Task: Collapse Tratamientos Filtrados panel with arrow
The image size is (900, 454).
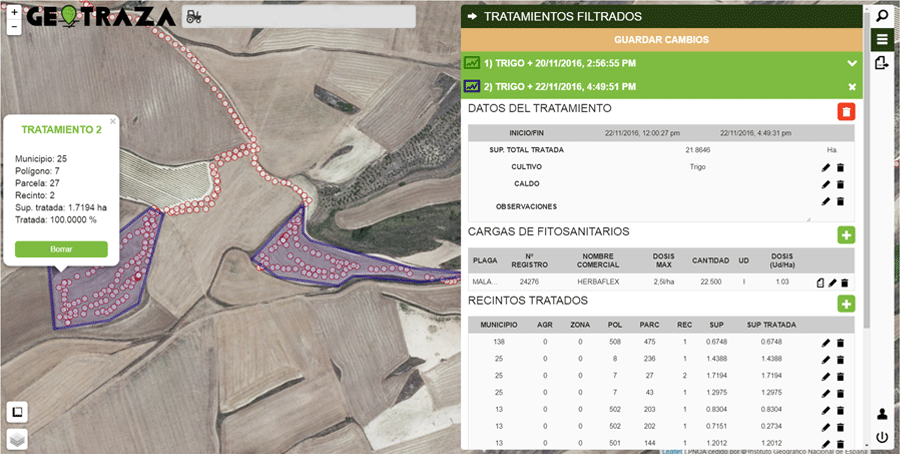Action: [x=472, y=17]
